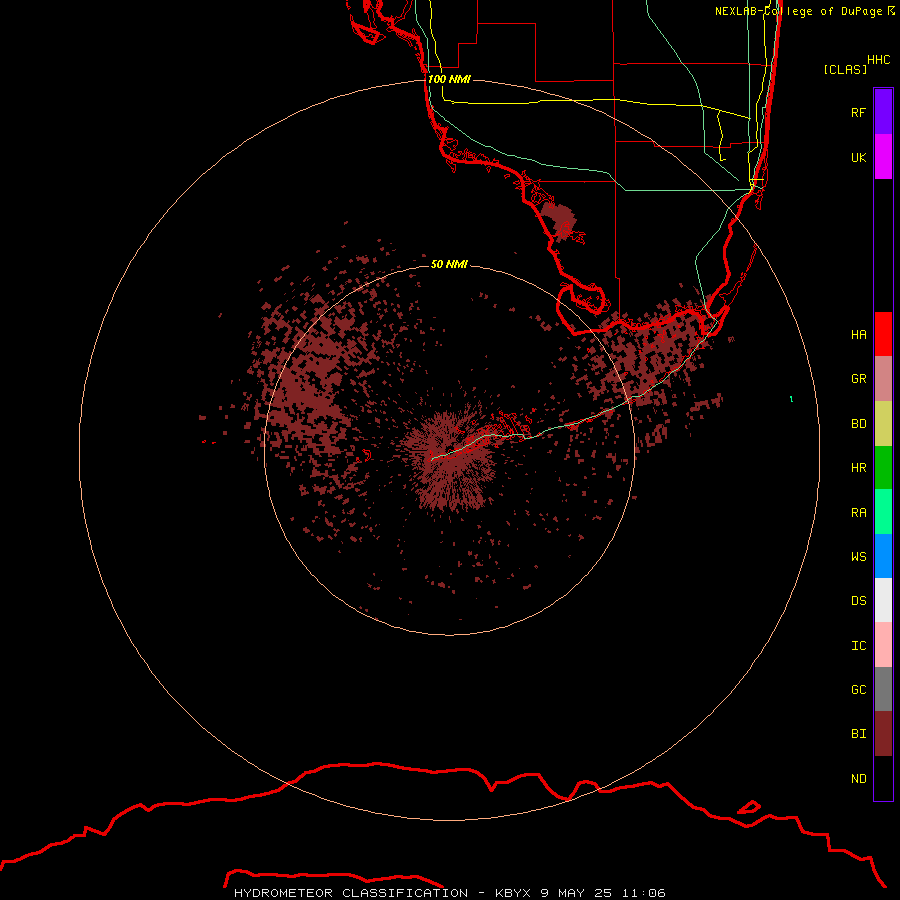Viewport: 900px width, 900px height.
Task: Click the UK magenta legend swatch
Action: tap(883, 157)
